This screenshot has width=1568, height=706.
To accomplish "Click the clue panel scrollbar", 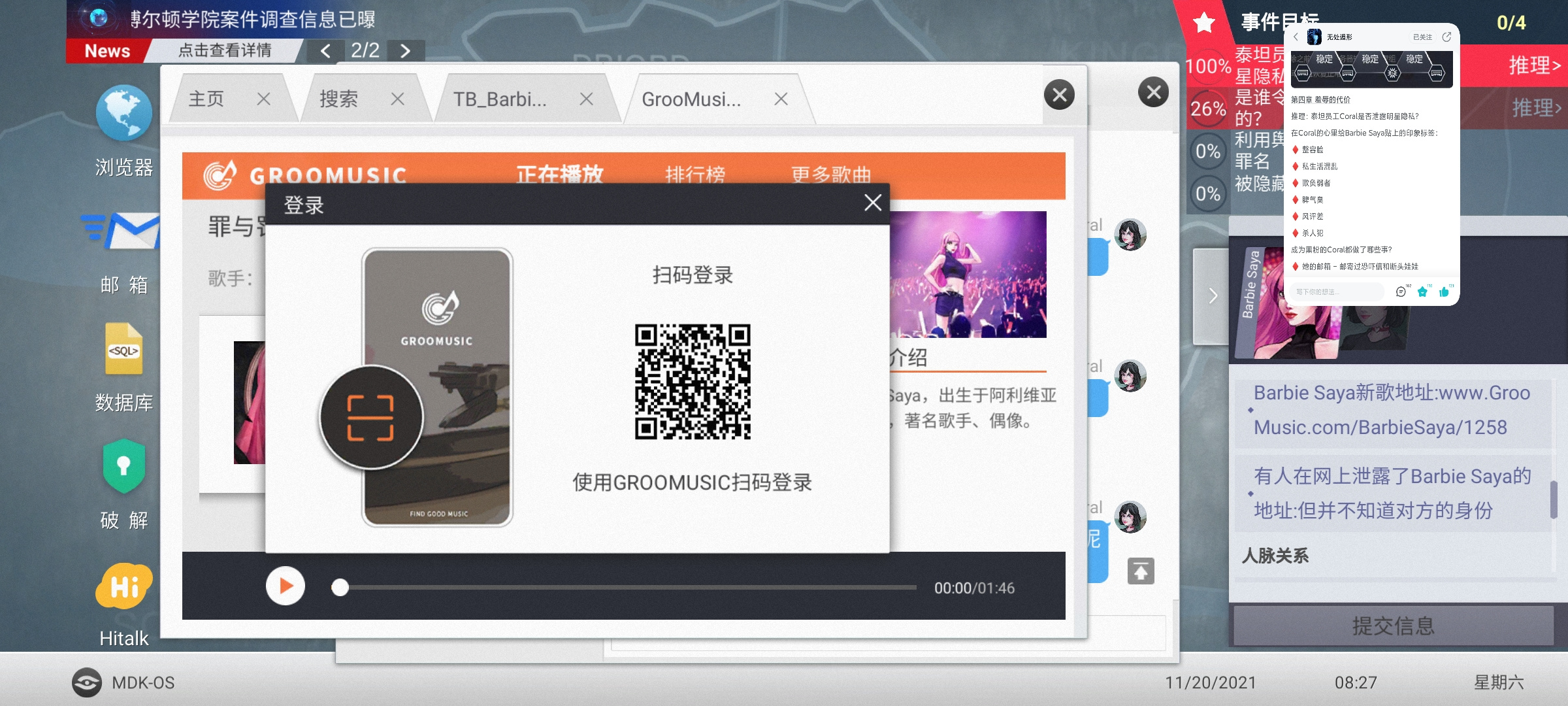I will (x=1554, y=499).
